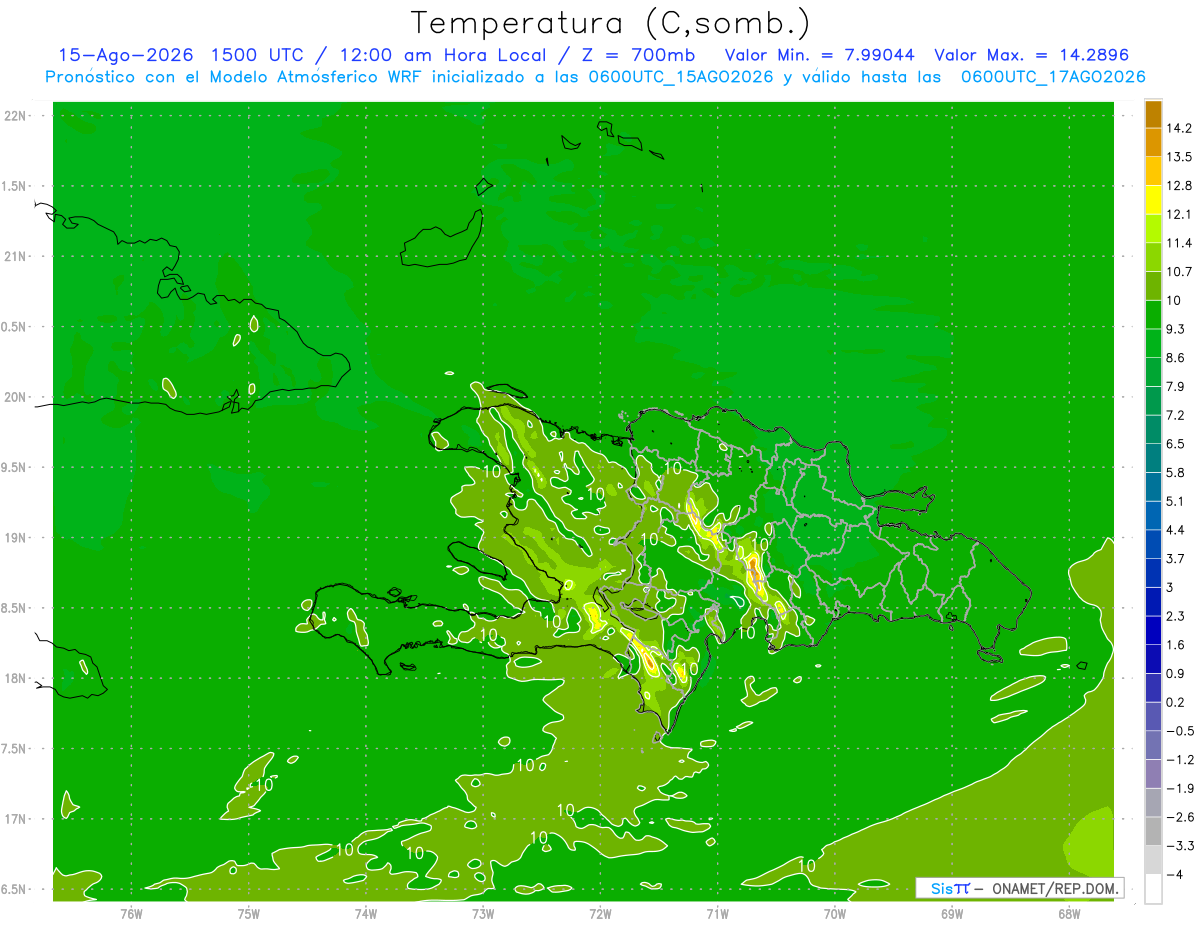Click the '20N' latitude axis label
Viewport: 1200px width, 927px height.
coord(16,398)
